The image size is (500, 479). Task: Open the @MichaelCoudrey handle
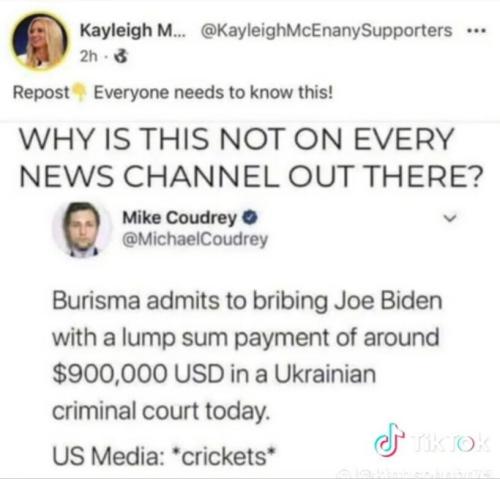(195, 239)
